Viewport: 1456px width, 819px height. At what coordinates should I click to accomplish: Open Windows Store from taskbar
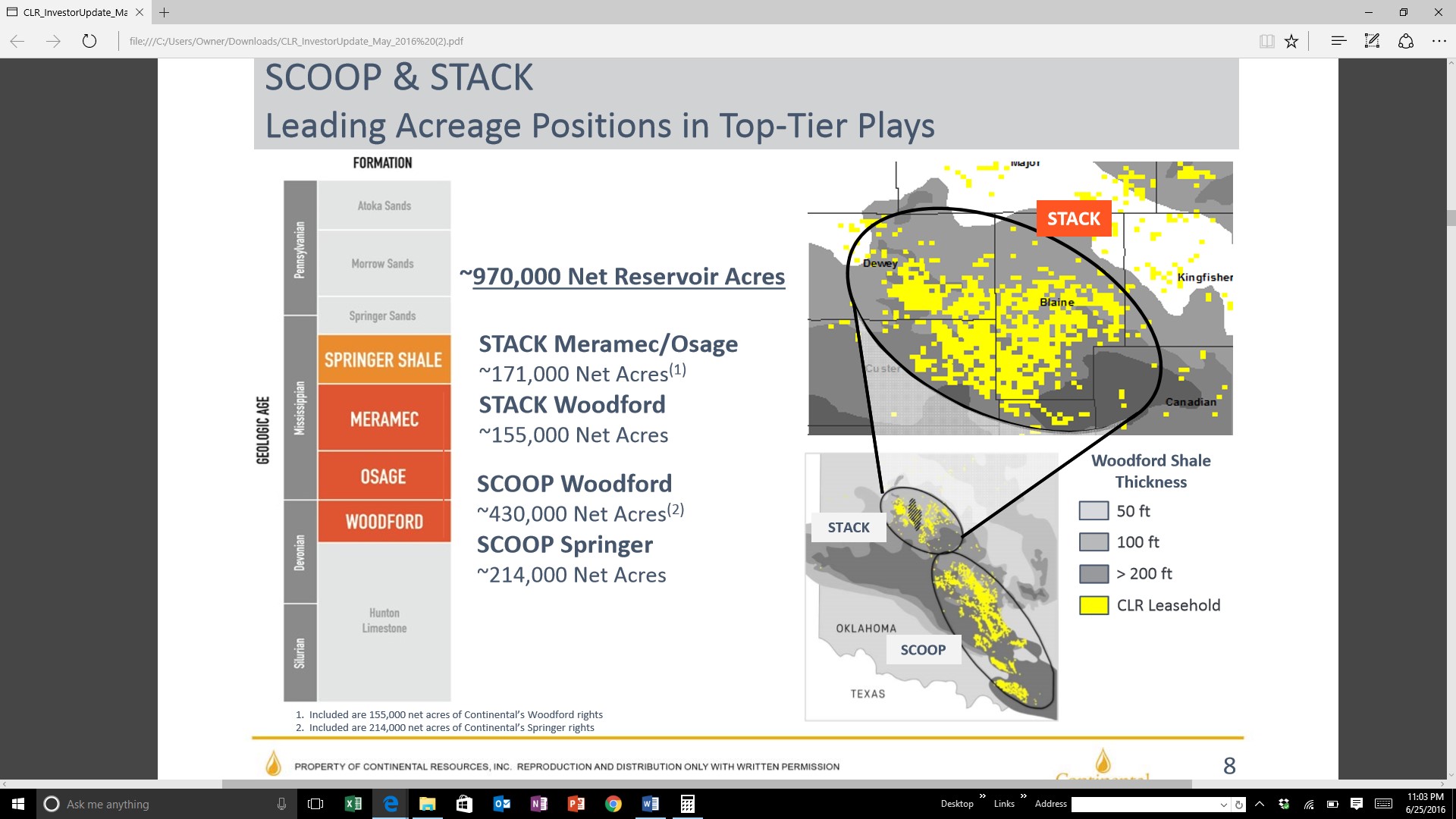click(x=464, y=804)
